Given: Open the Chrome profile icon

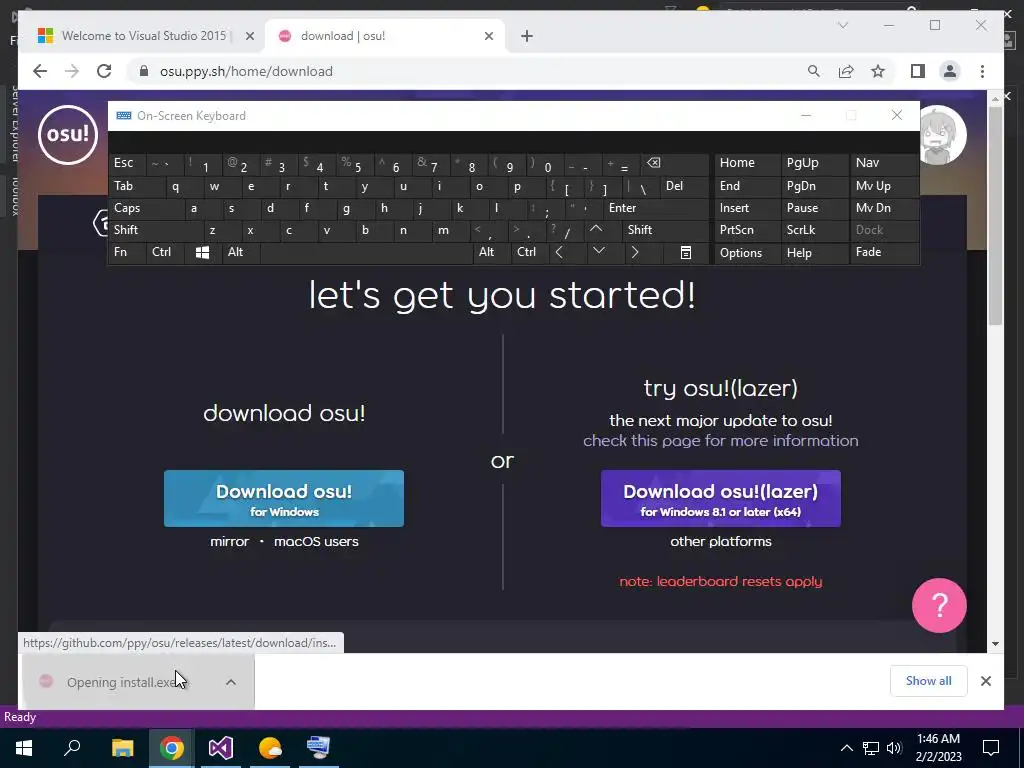Looking at the screenshot, I should (x=950, y=71).
